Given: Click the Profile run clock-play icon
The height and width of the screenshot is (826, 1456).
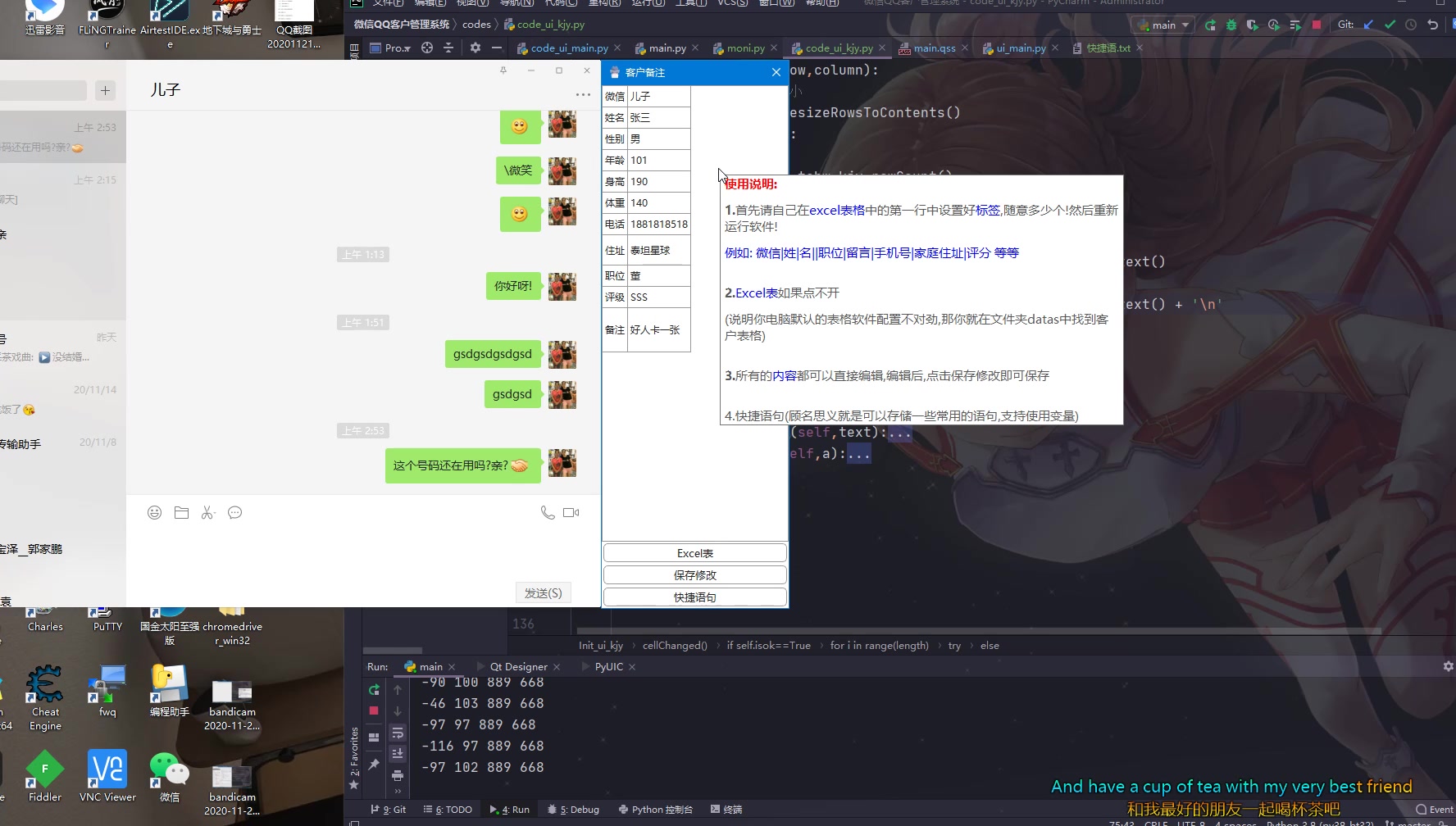Looking at the screenshot, I should click(x=1274, y=25).
